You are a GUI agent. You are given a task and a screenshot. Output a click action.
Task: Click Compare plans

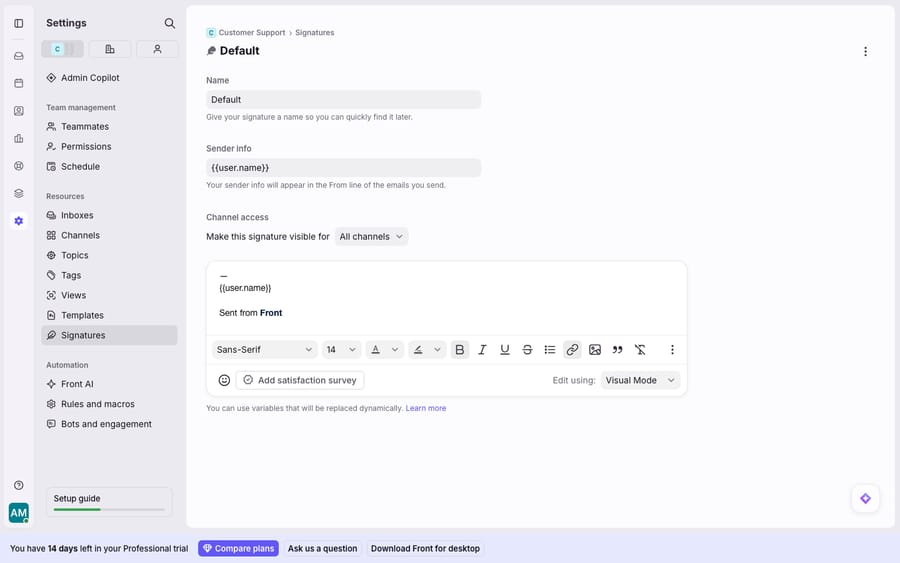pyautogui.click(x=238, y=549)
